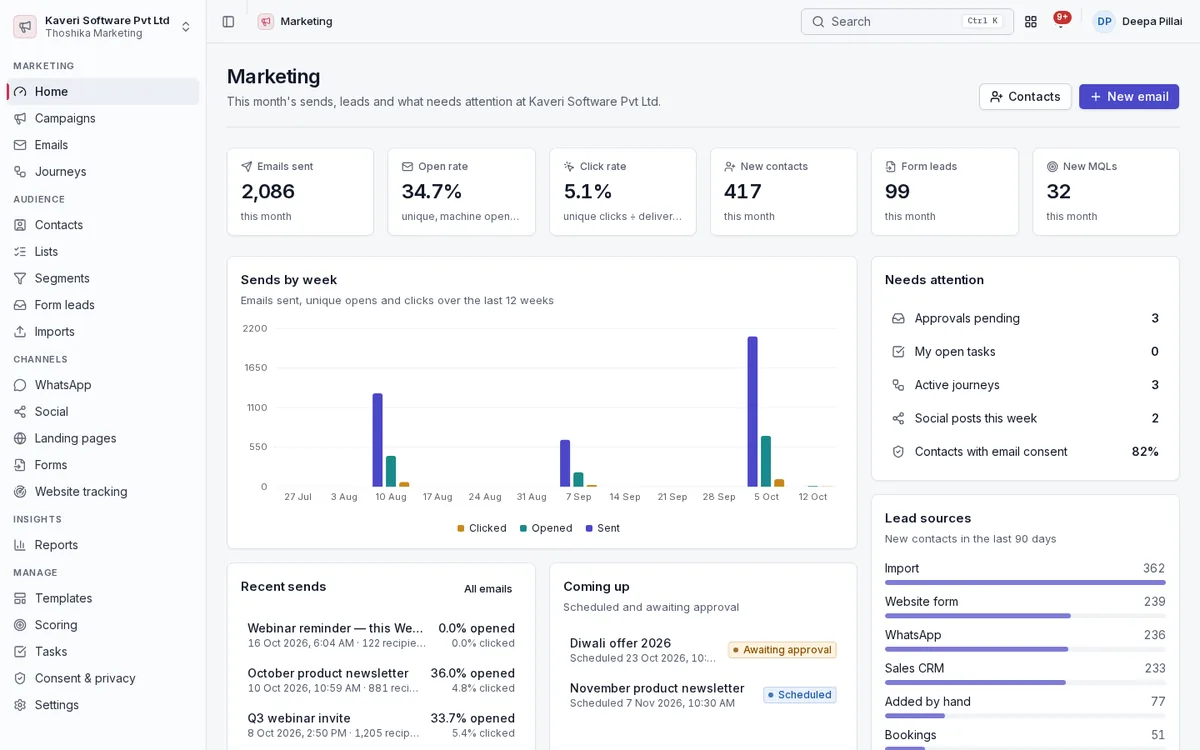The image size is (1200, 750).
Task: Open Templates in sidebar
Action: [103, 598]
